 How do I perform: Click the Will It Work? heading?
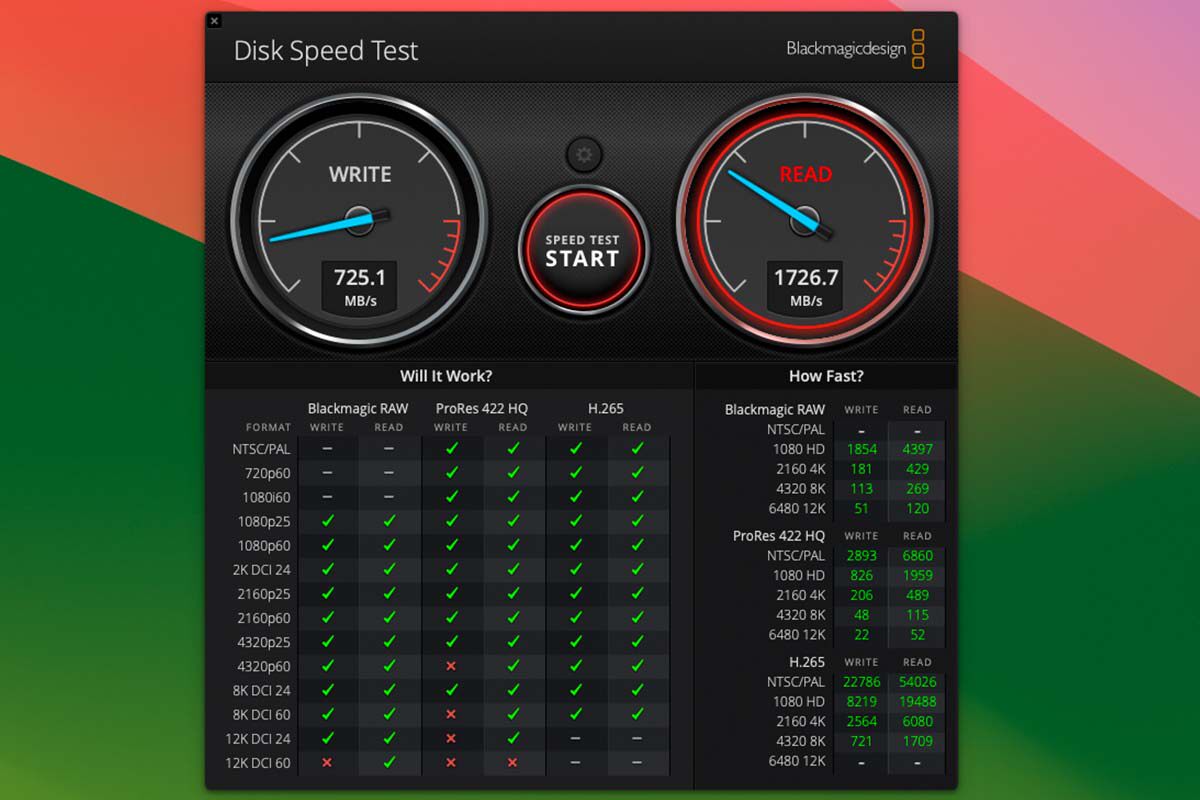[x=446, y=376]
